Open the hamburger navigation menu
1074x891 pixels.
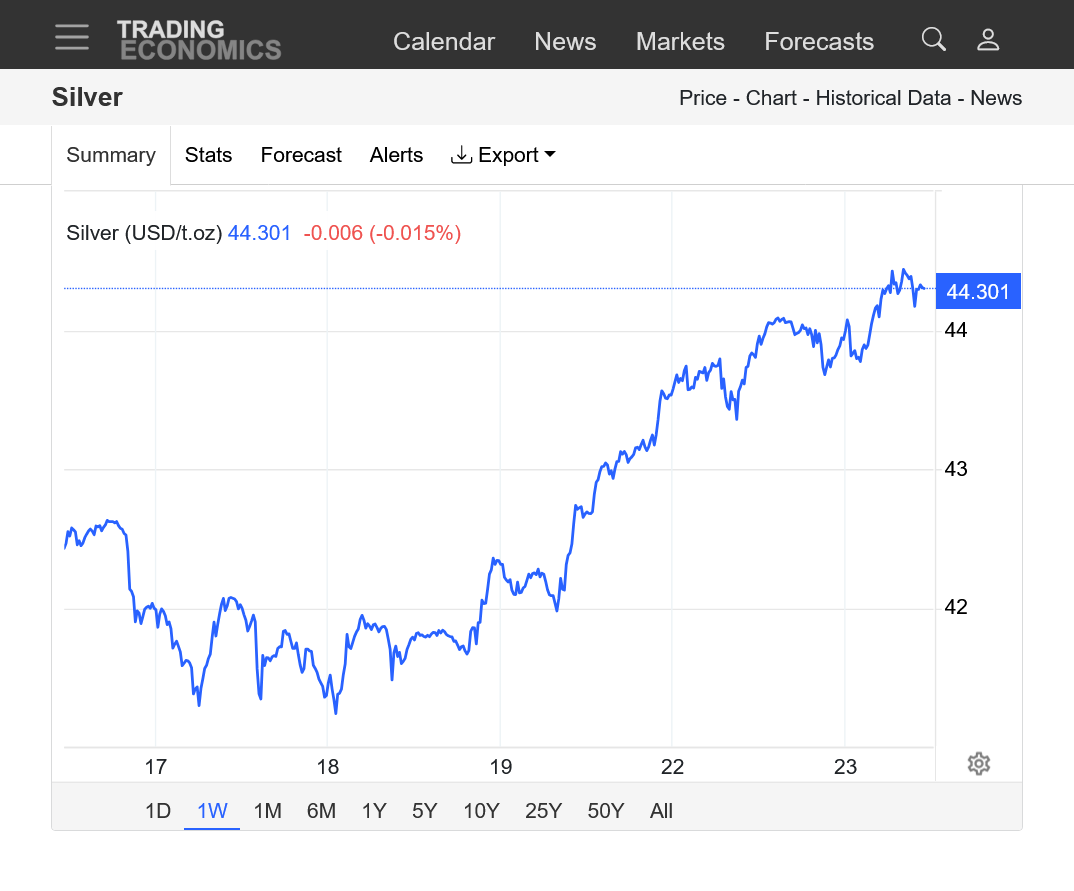point(72,38)
